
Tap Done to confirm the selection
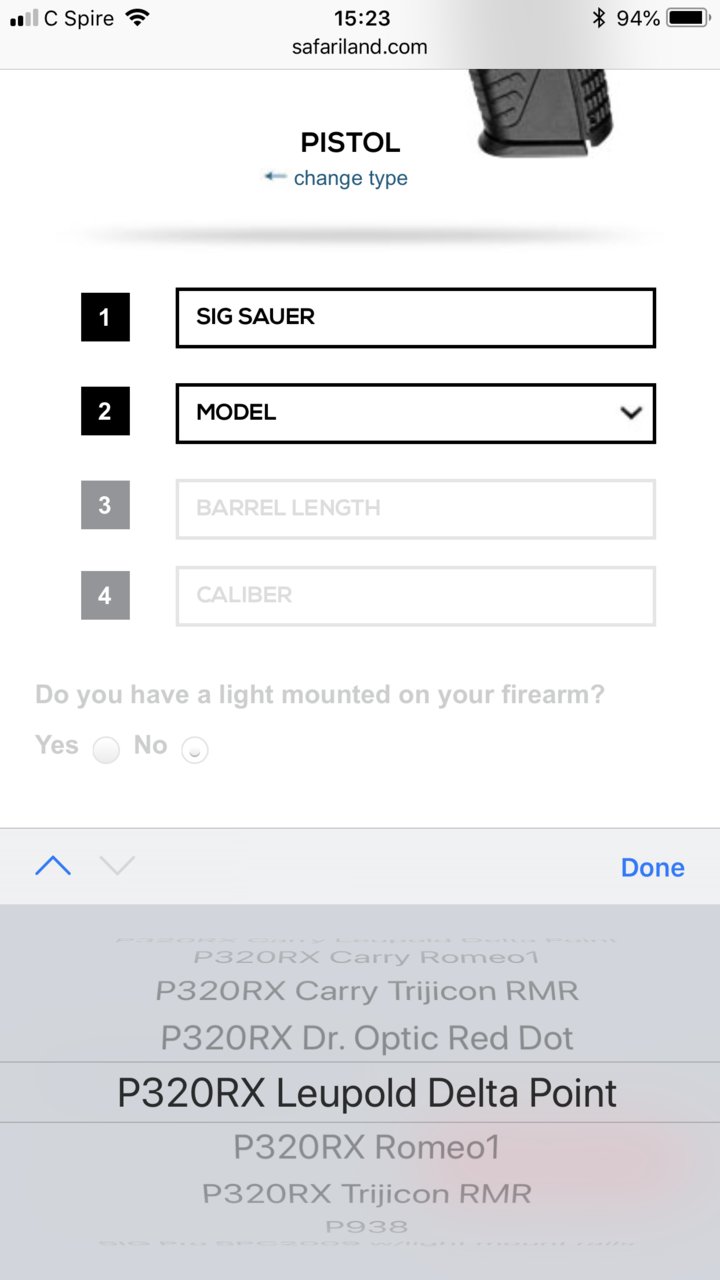(x=652, y=867)
